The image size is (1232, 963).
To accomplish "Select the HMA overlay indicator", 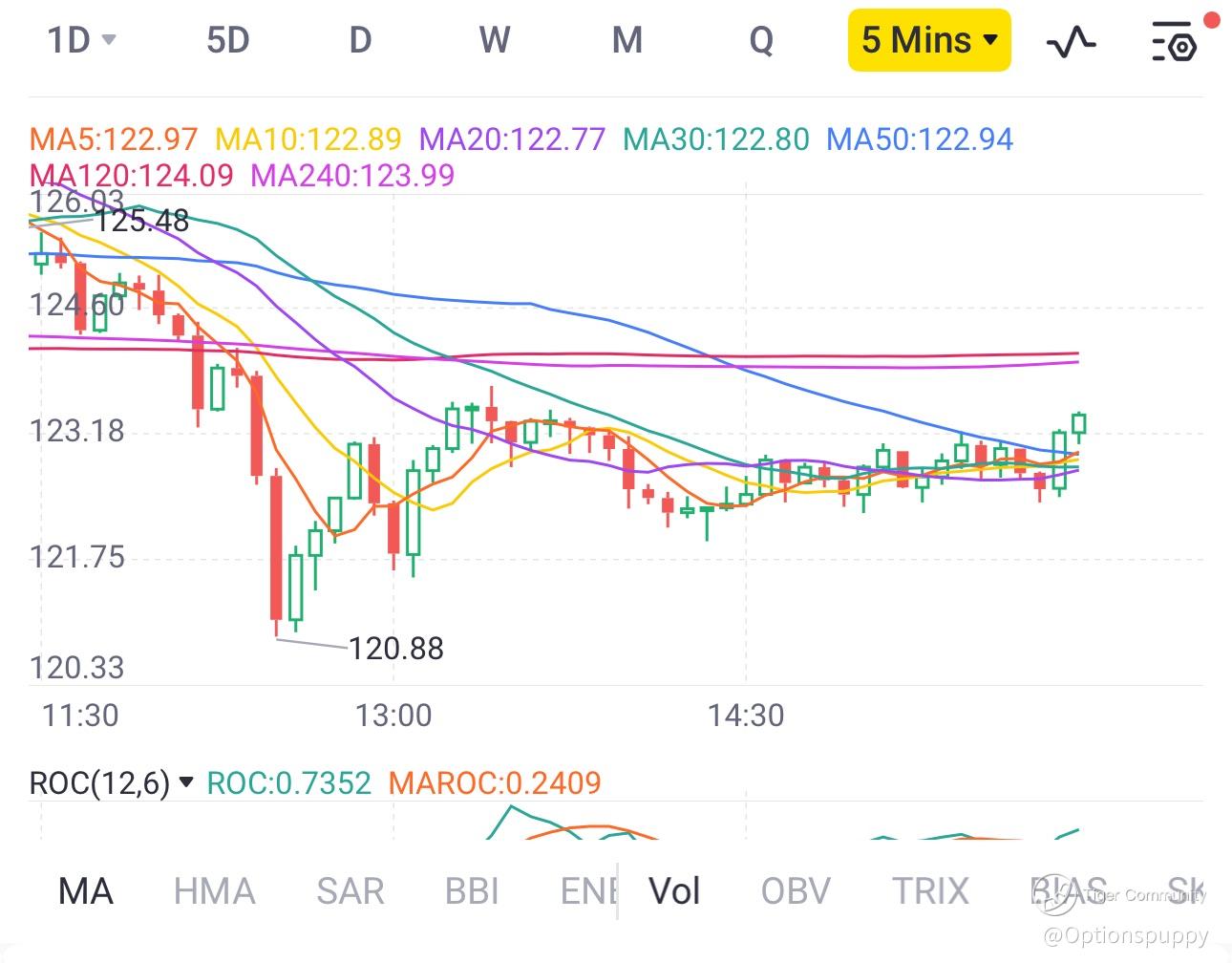I will click(x=214, y=891).
